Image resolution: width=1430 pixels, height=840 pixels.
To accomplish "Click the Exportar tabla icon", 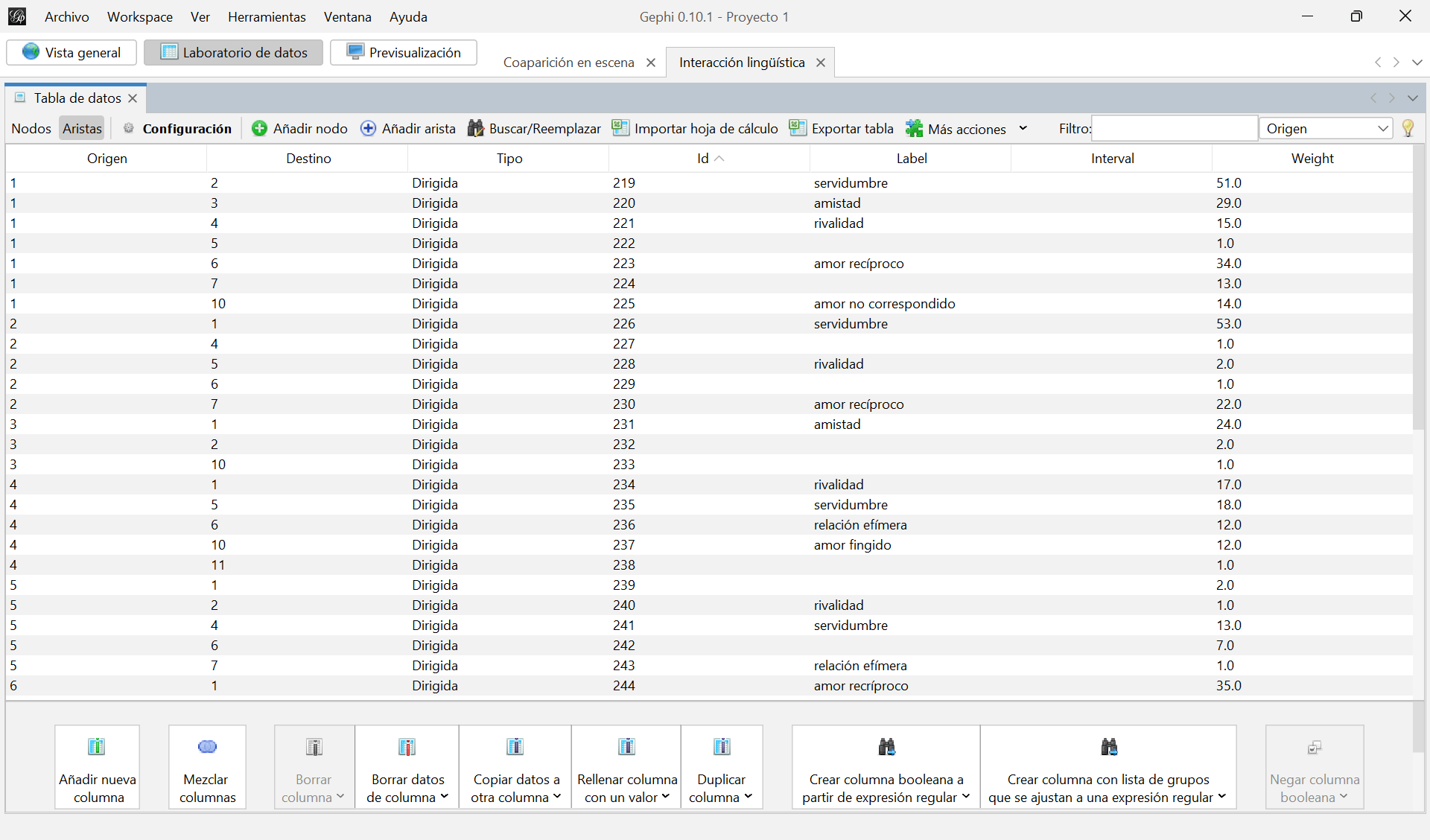I will (798, 128).
